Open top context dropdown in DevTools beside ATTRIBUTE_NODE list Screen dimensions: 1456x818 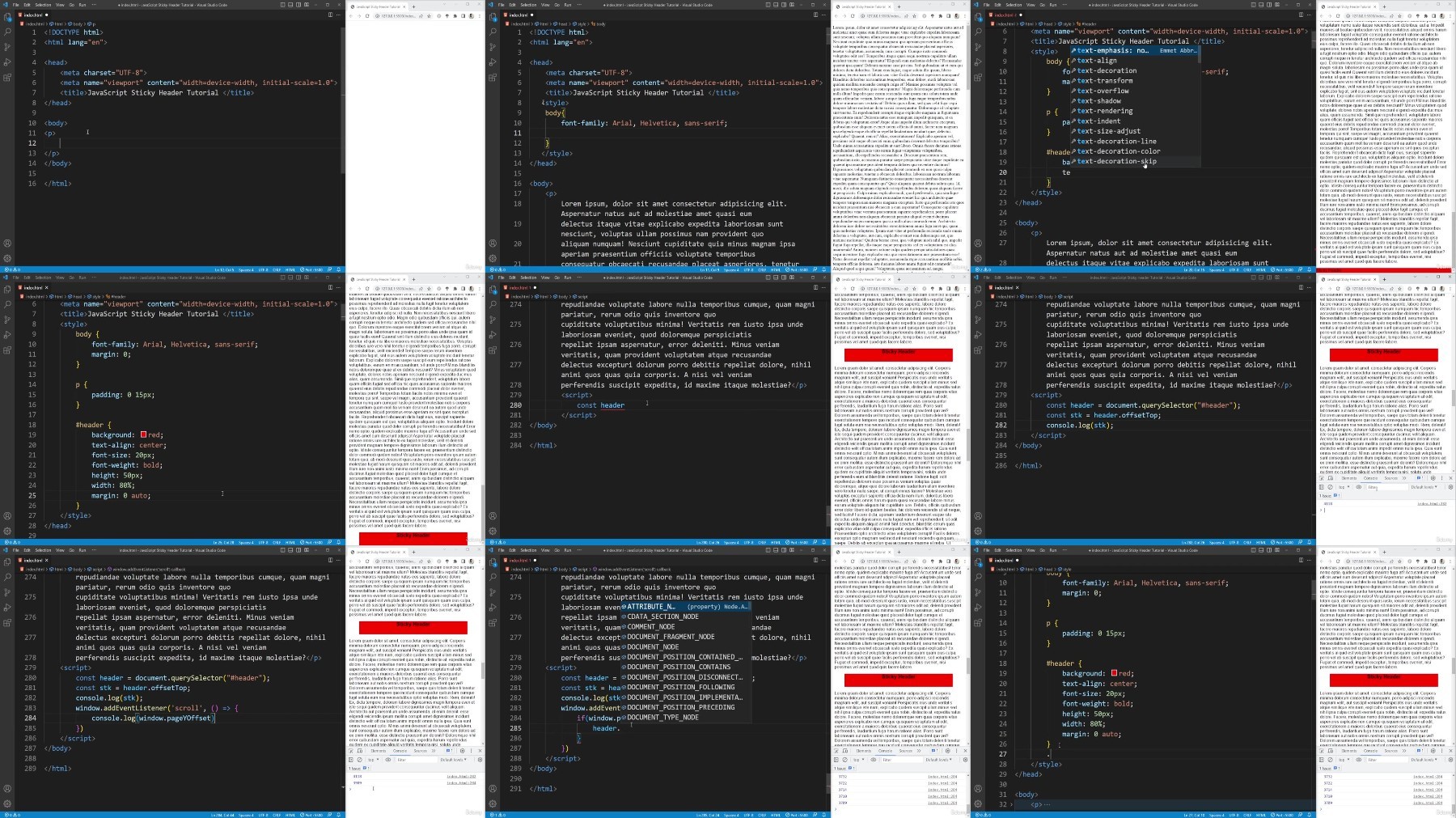858,760
